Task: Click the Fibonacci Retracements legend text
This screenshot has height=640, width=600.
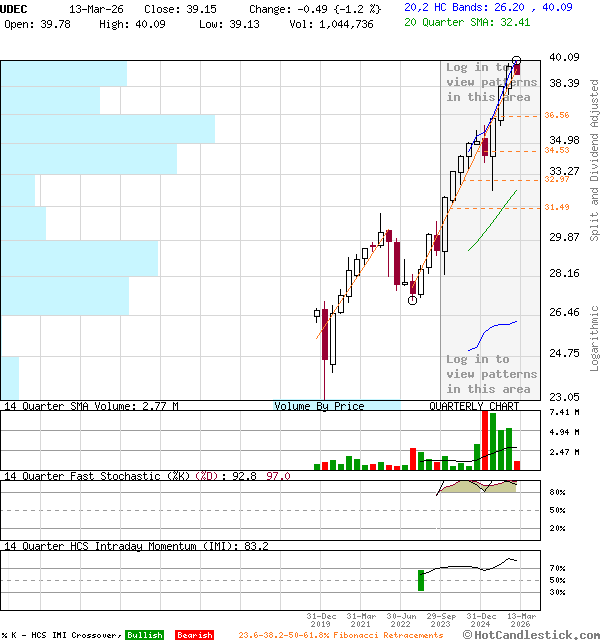Action: 341,635
